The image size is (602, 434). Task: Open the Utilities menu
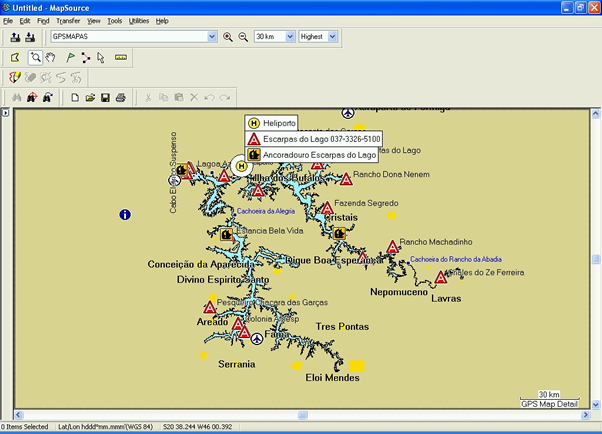(139, 20)
